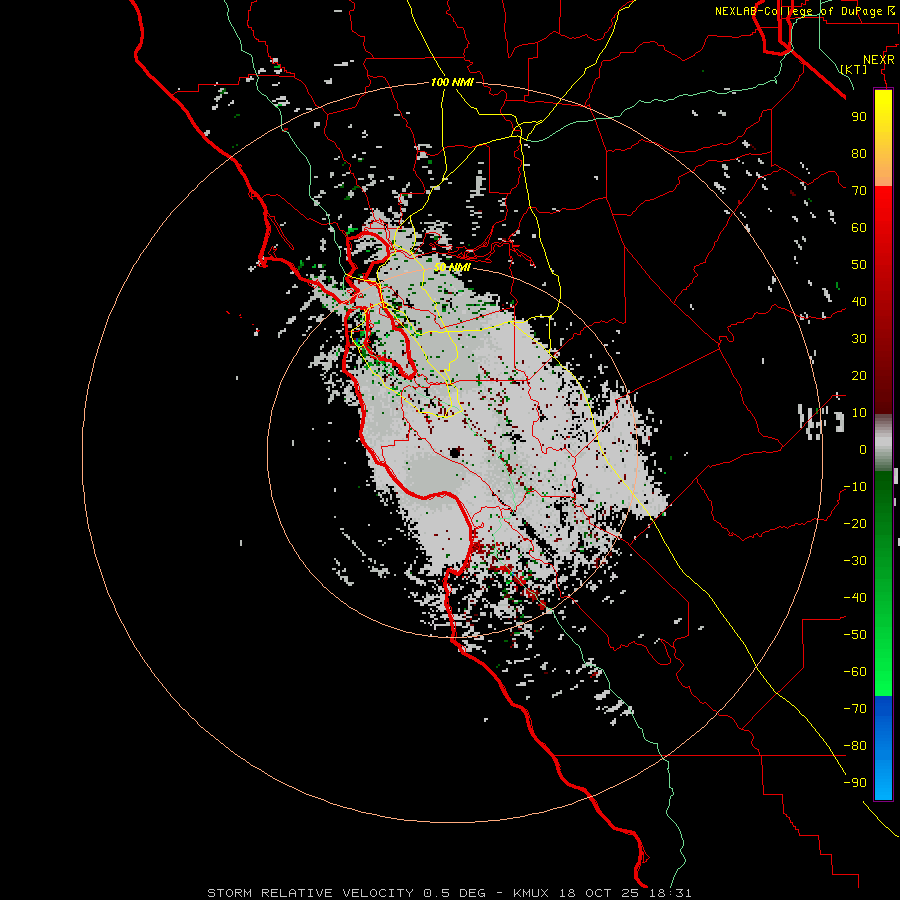Click the 90 value on velocity scale
This screenshot has height=900, width=900.
859,117
